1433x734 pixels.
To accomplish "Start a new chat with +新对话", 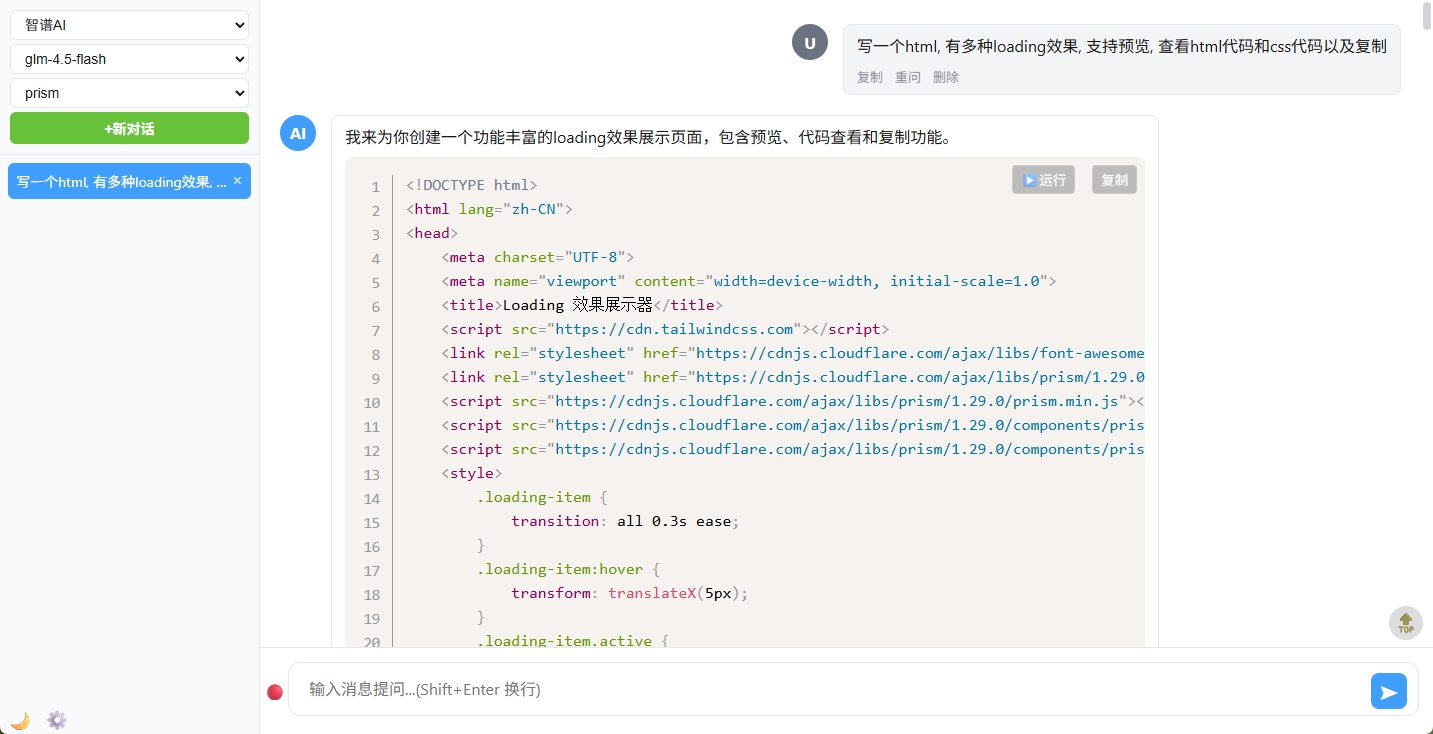I will coord(129,128).
